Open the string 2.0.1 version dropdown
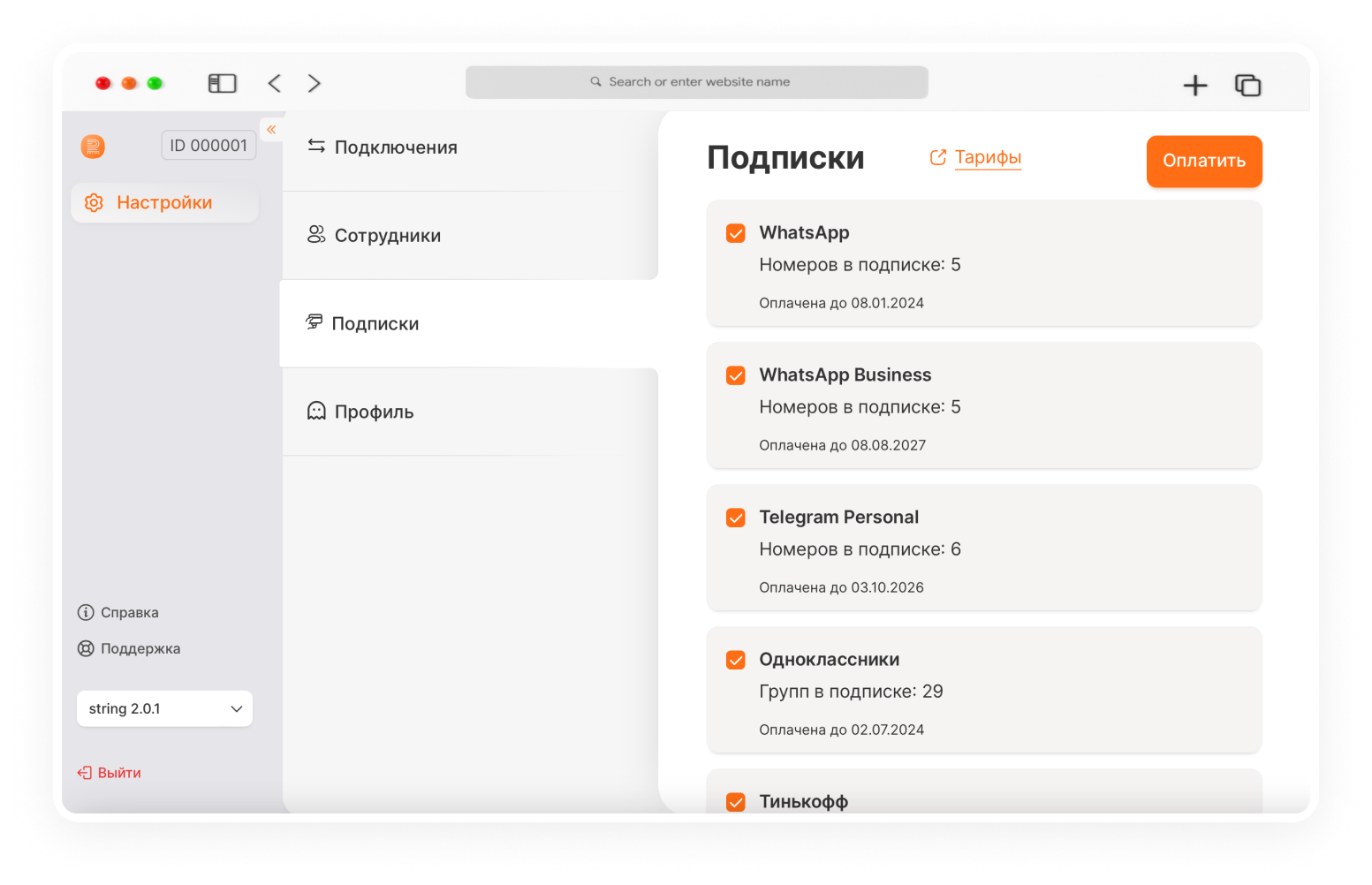 click(x=164, y=708)
